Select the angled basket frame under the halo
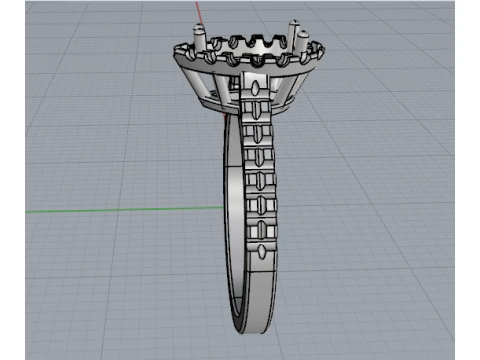 coord(248,90)
